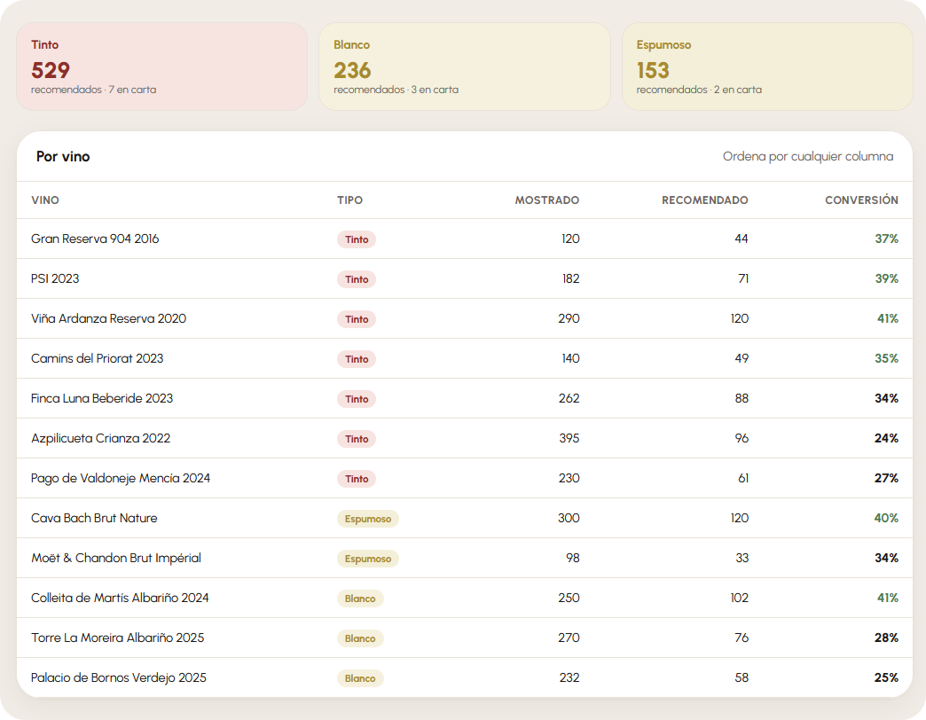926x720 pixels.
Task: Open the Tinto summary card
Action: [x=162, y=67]
